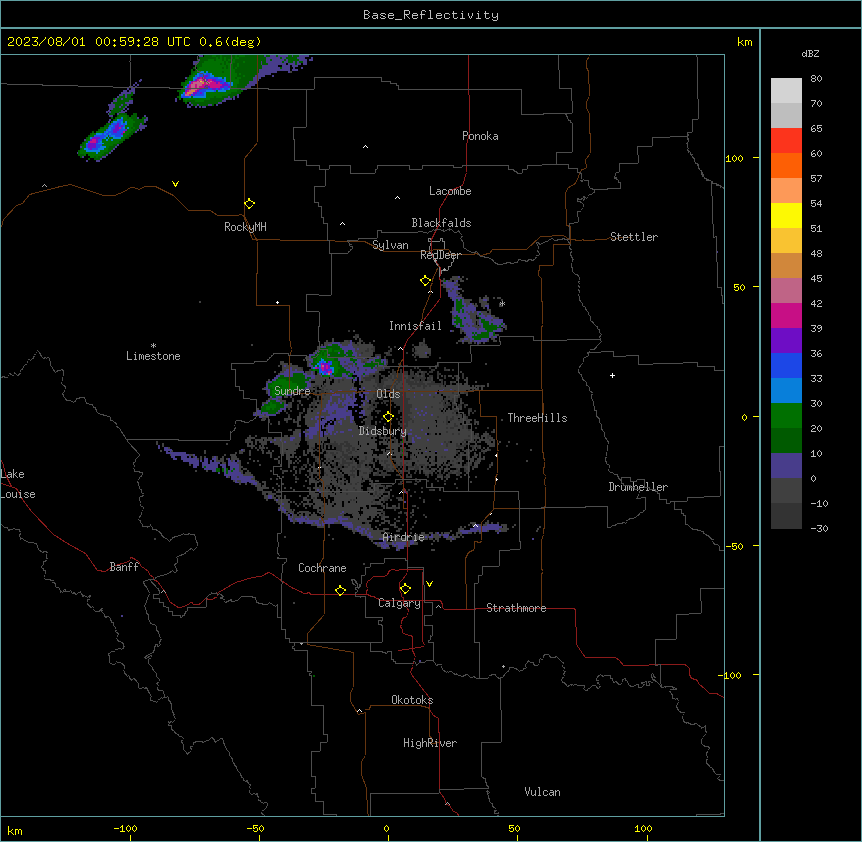Click the Stettler city label
The height and width of the screenshot is (842, 862).
(x=634, y=237)
